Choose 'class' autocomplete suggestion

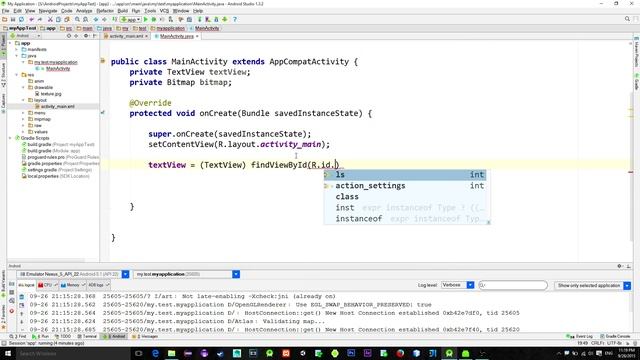coord(405,197)
